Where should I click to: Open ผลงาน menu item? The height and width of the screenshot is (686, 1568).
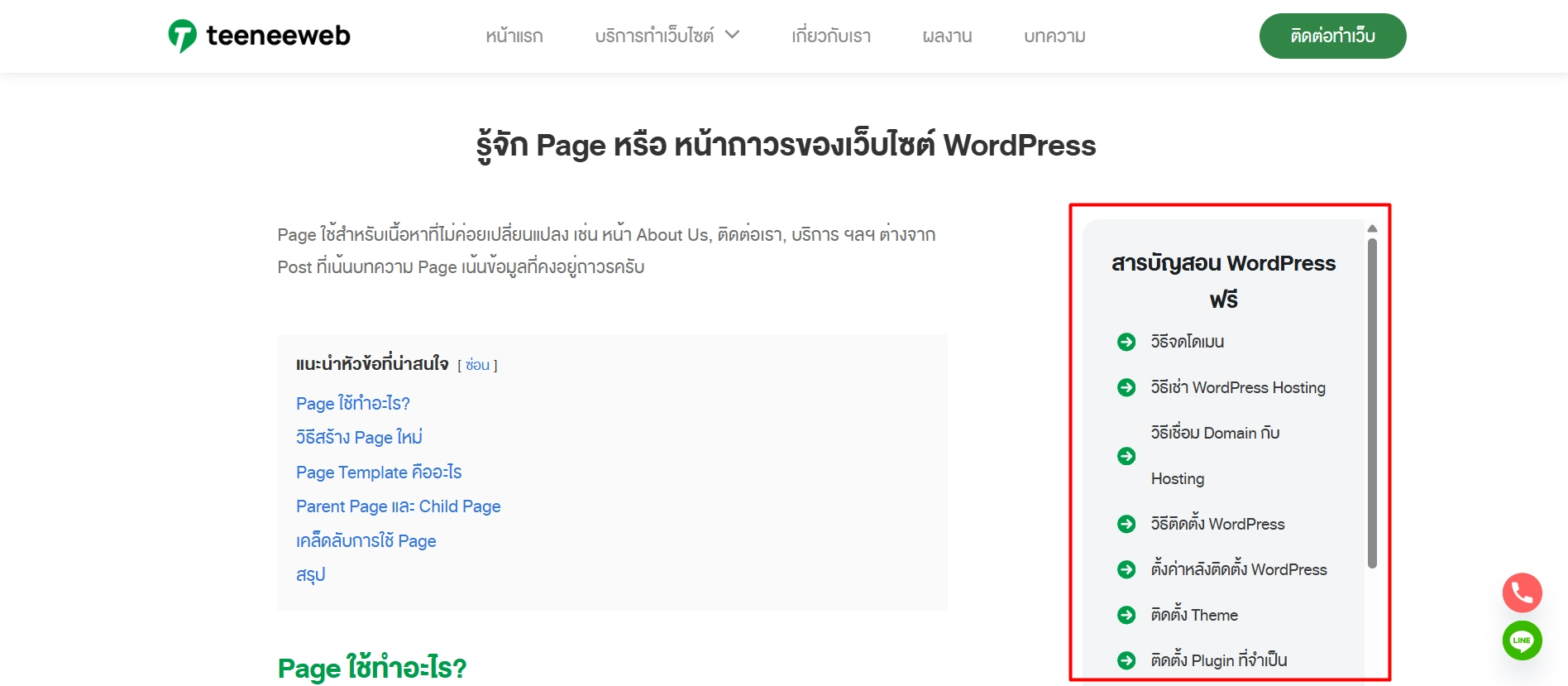[x=948, y=36]
